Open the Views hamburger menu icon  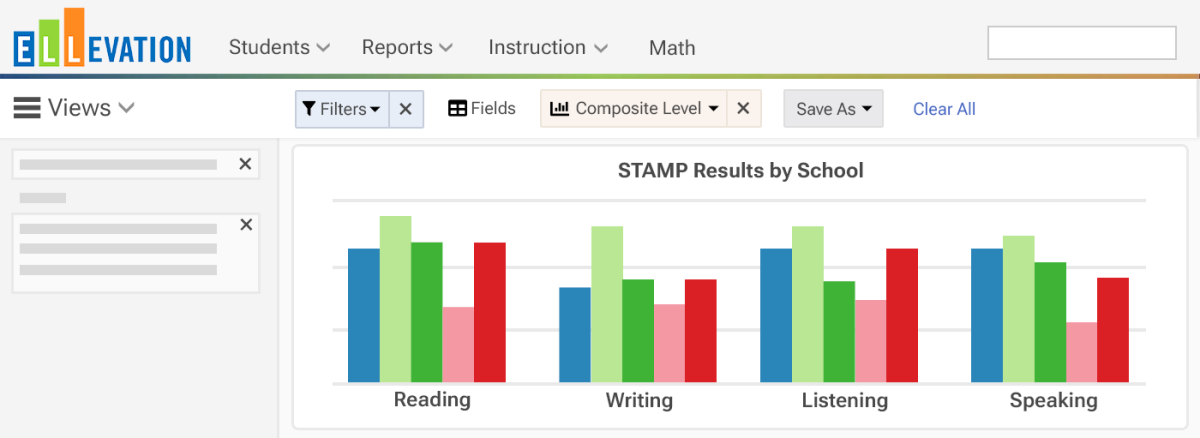(27, 108)
